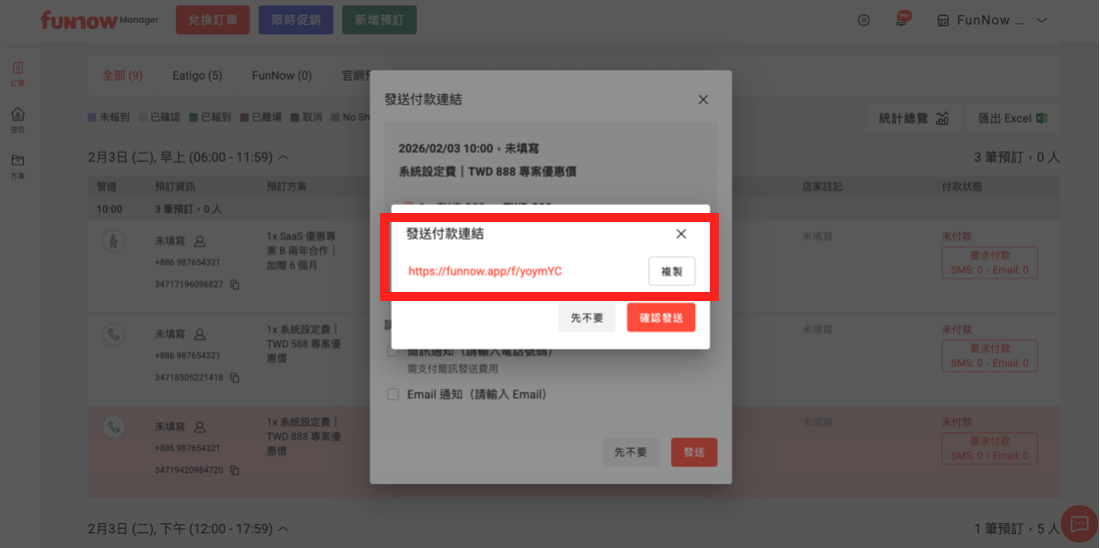Click the 匯出 Excel export button
This screenshot has width=1100, height=548.
[x=1012, y=118]
